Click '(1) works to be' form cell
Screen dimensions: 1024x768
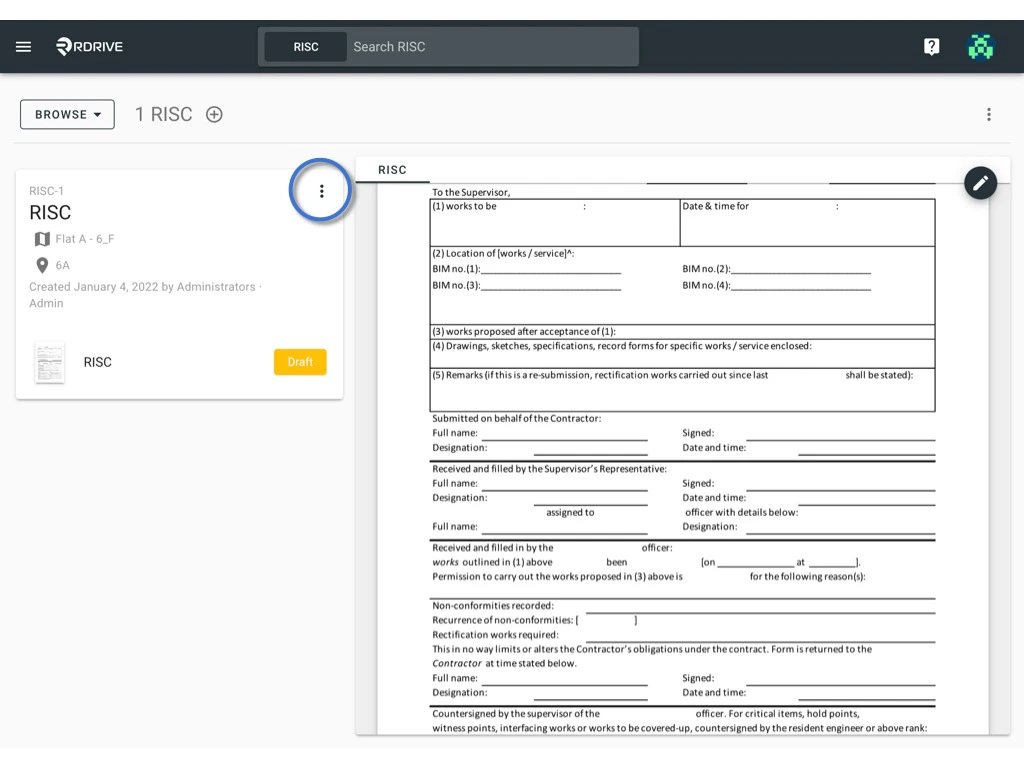555,223
